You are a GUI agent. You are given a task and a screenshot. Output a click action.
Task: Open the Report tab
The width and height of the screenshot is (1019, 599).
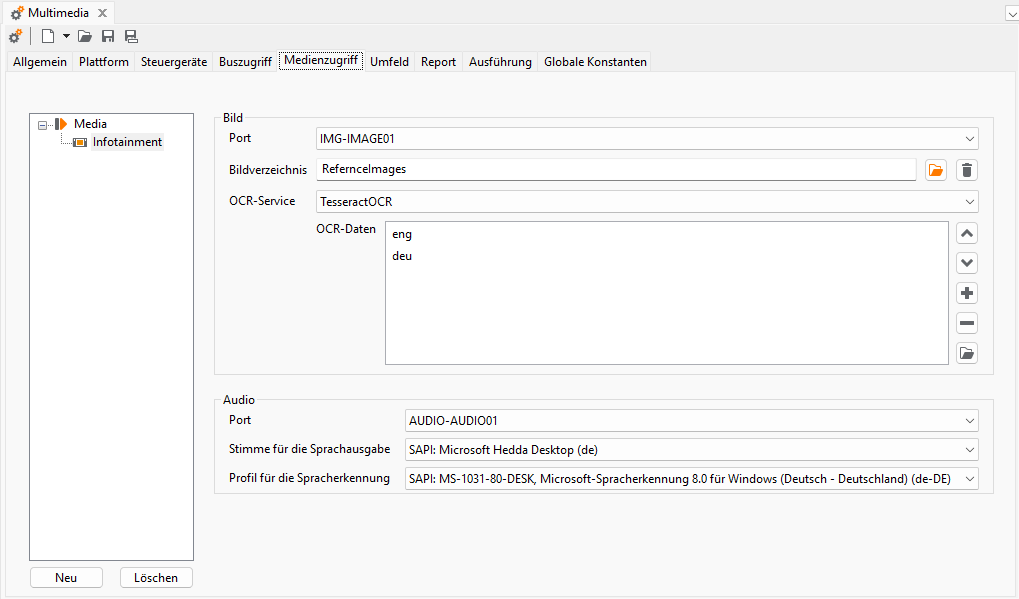[x=439, y=62]
